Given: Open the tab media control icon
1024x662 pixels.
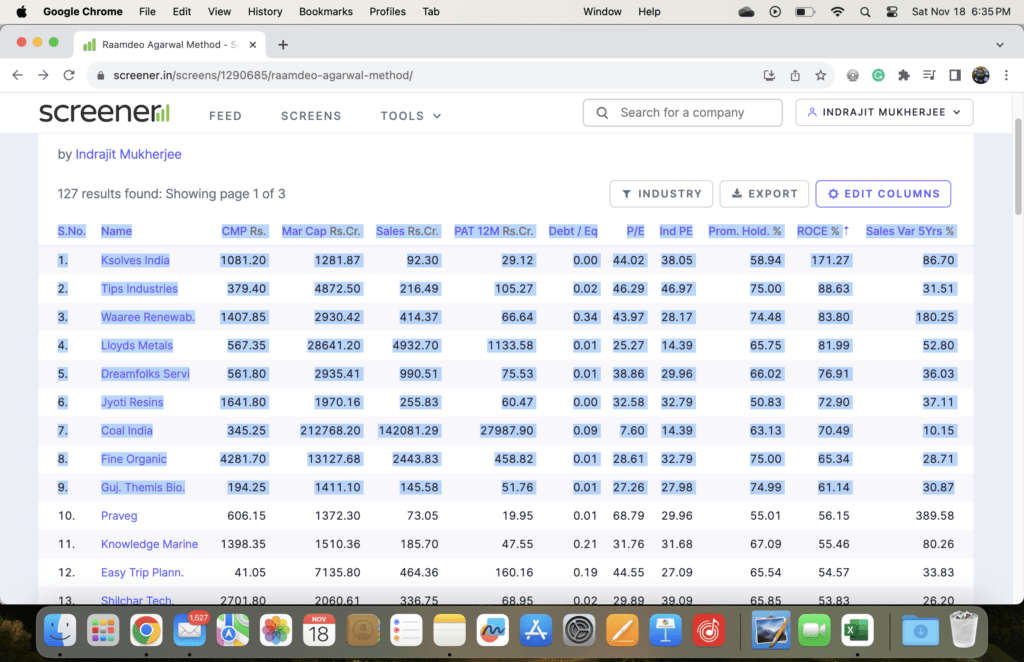Looking at the screenshot, I should [x=929, y=75].
